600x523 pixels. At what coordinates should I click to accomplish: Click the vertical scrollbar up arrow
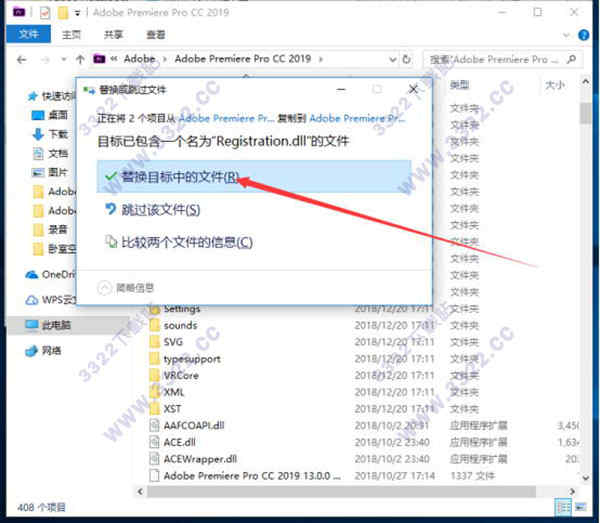click(x=585, y=81)
